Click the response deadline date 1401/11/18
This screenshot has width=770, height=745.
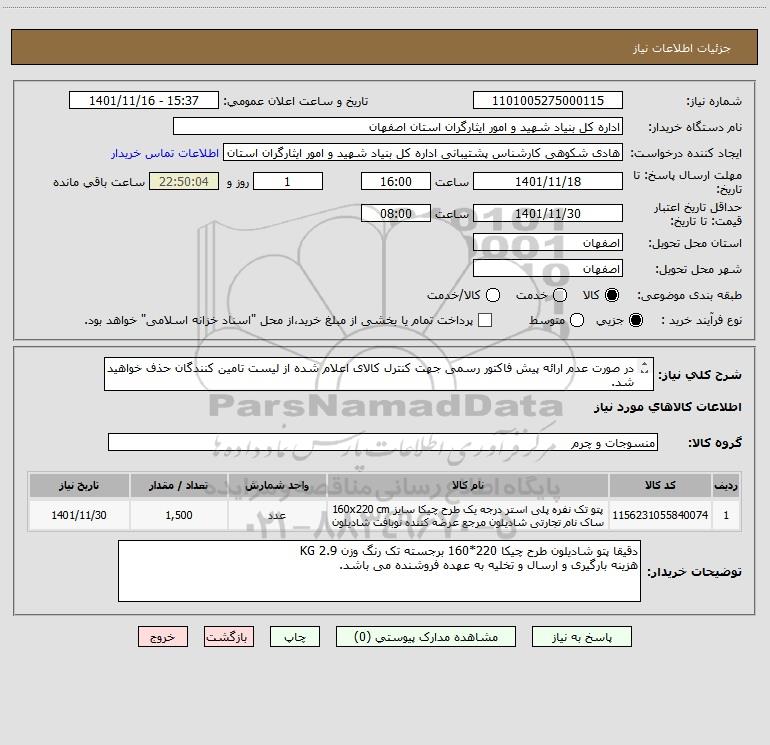(548, 181)
